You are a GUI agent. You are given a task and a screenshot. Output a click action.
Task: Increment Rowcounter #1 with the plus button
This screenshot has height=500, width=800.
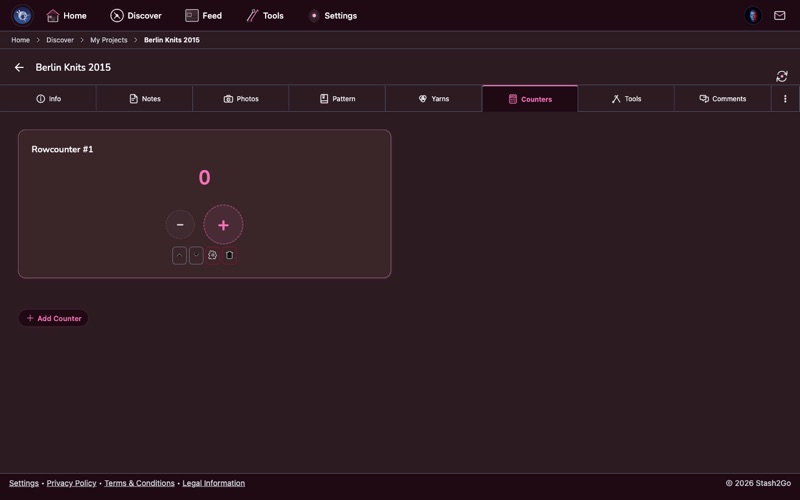point(223,225)
